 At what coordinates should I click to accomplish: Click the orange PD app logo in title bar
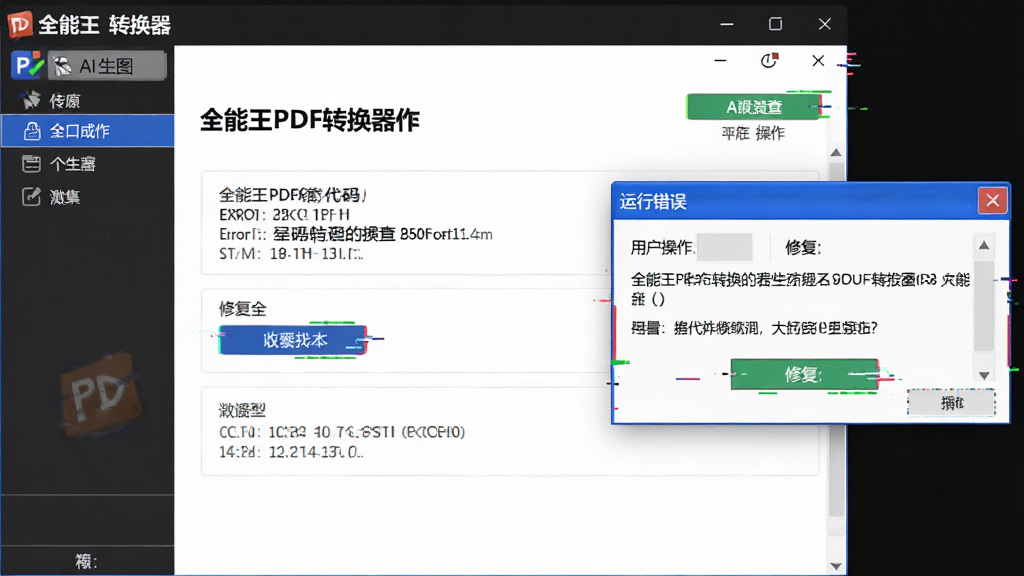coord(19,25)
